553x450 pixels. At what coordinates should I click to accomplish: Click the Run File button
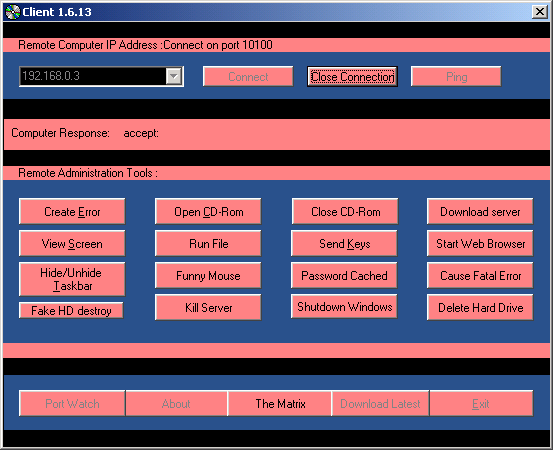[x=208, y=243]
